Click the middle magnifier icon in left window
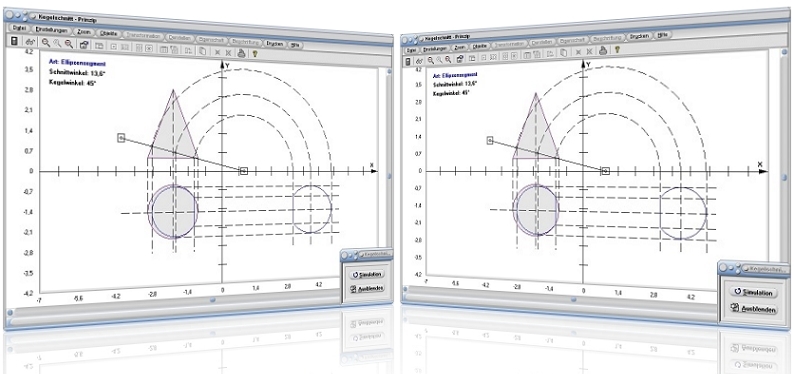Viewport: 794px width, 374px height. [x=57, y=44]
